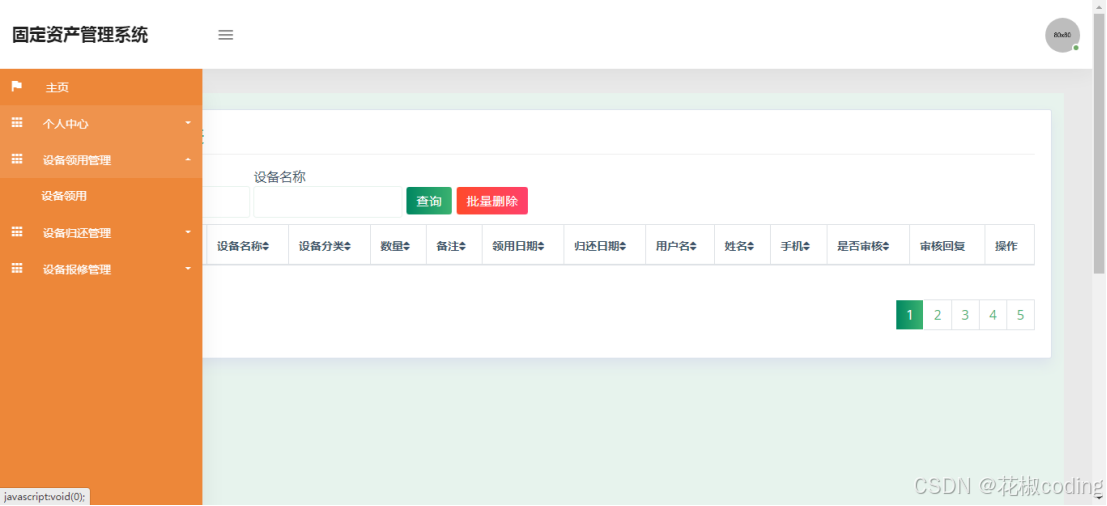Click grid icon next to 设备领用管理
This screenshot has width=1107, height=506.
click(x=17, y=159)
